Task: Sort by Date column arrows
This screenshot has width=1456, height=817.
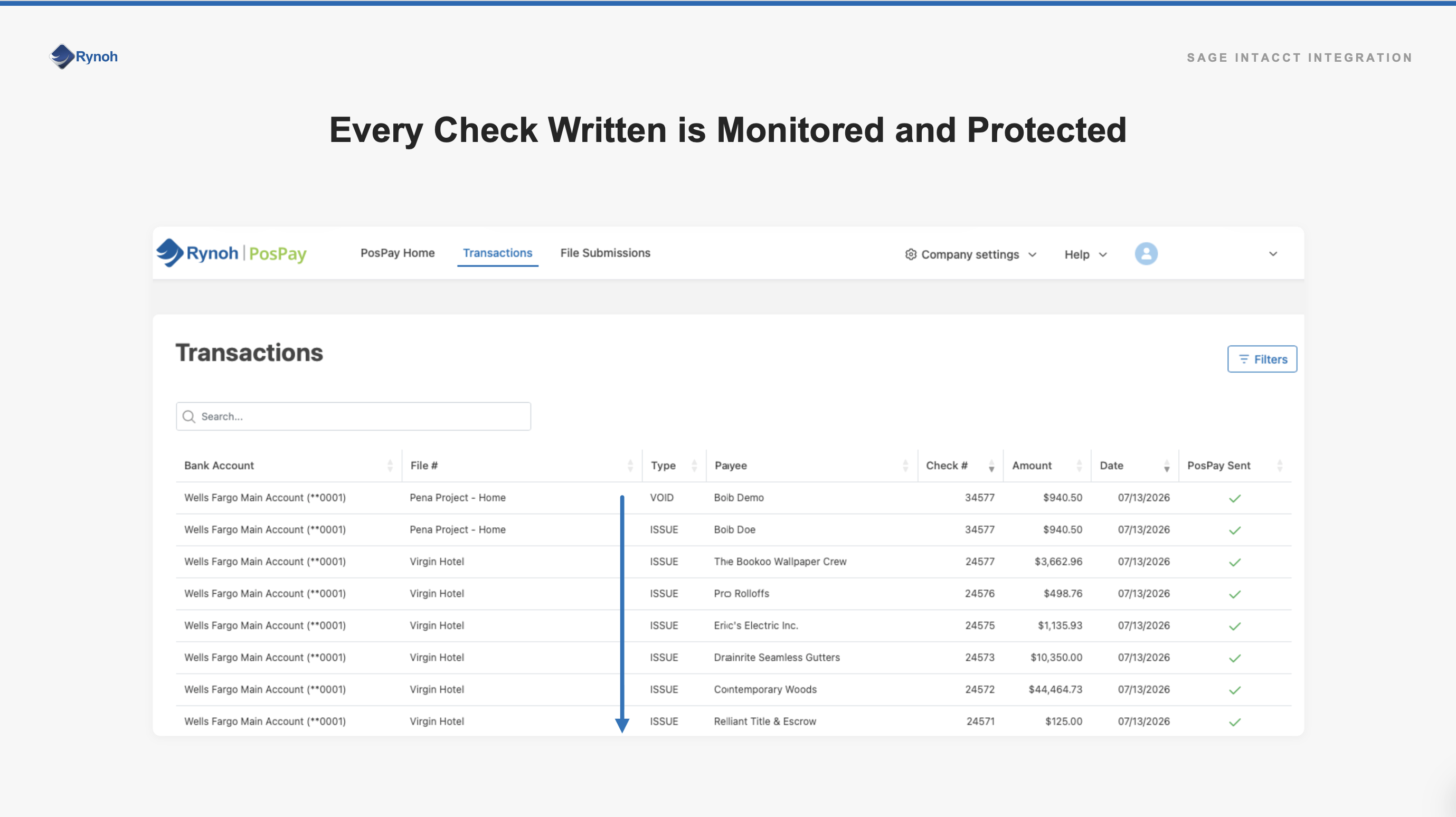Action: pos(1167,465)
